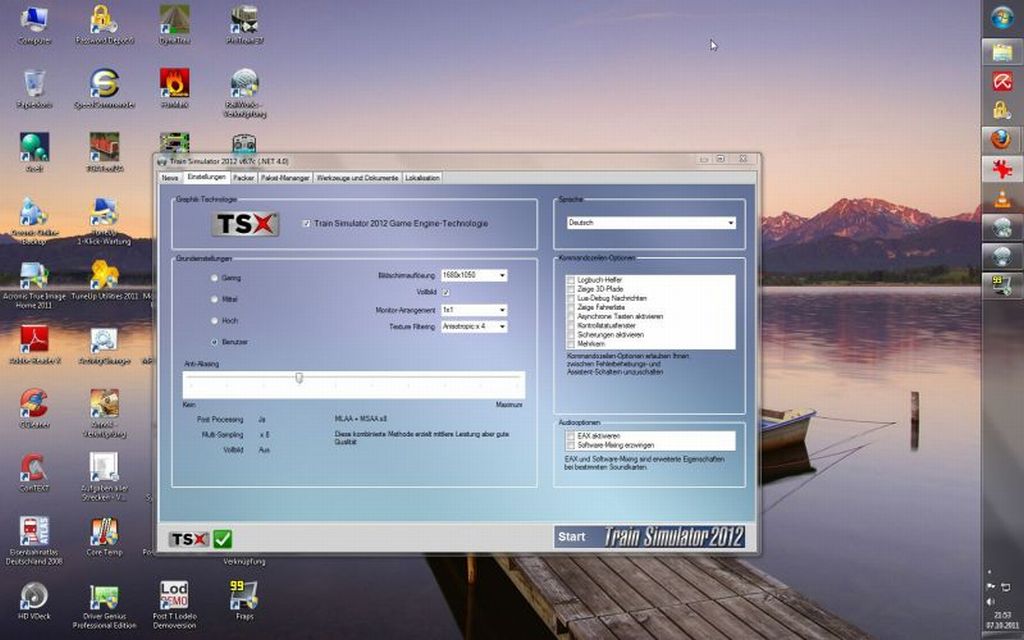Open VLC cone icon in taskbar
1024x640 pixels.
coord(1002,198)
